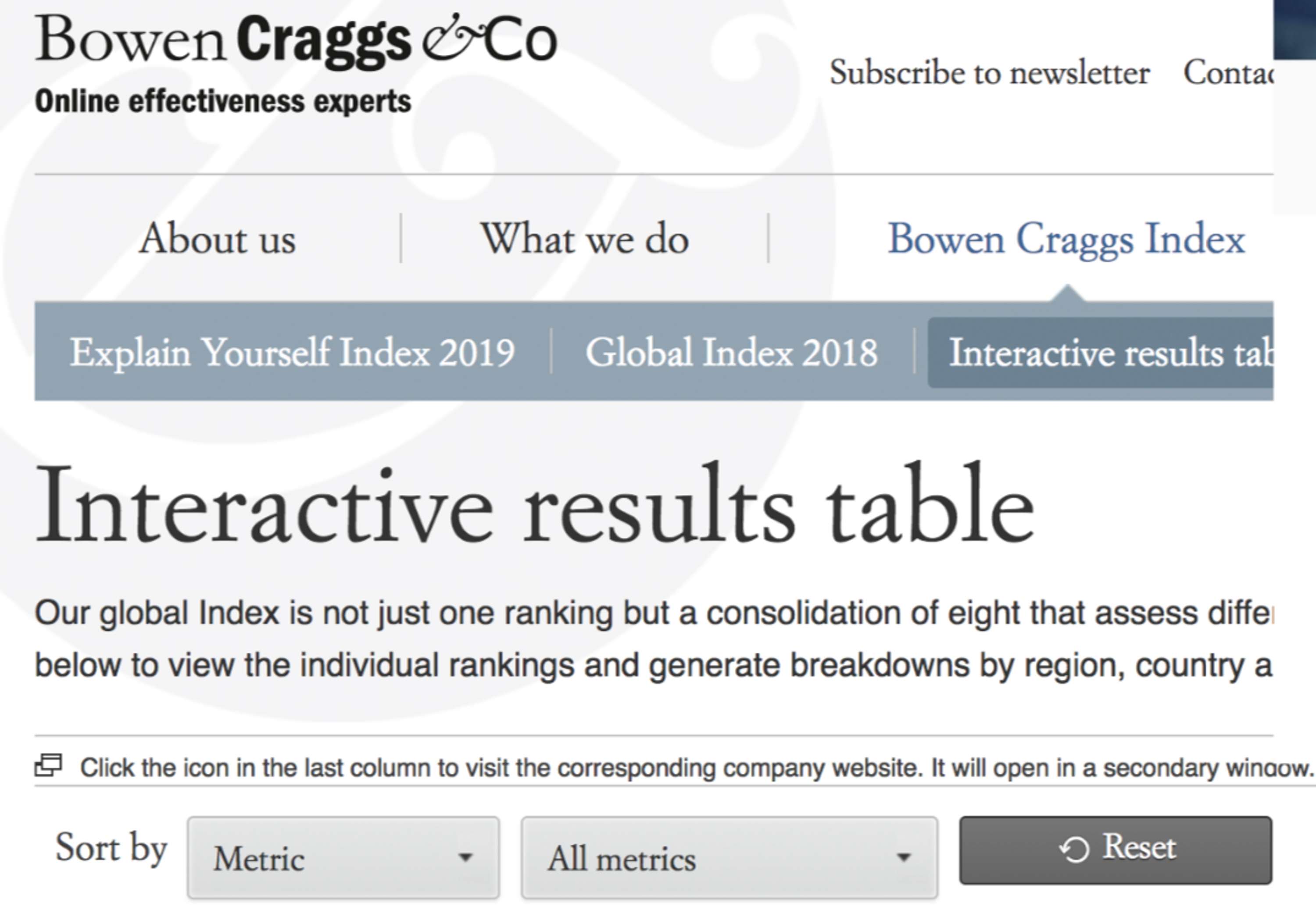
Task: Open the Metric sort dropdown
Action: tap(343, 858)
